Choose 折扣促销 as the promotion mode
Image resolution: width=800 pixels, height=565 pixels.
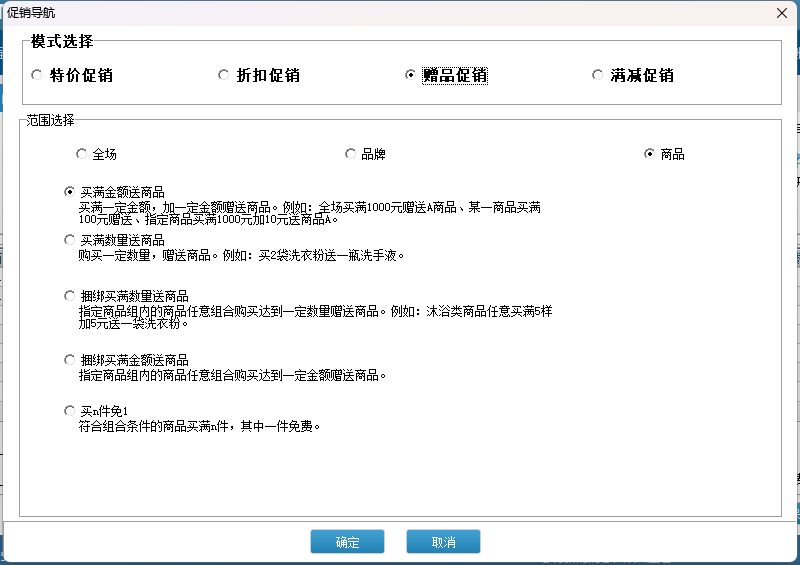pos(224,76)
